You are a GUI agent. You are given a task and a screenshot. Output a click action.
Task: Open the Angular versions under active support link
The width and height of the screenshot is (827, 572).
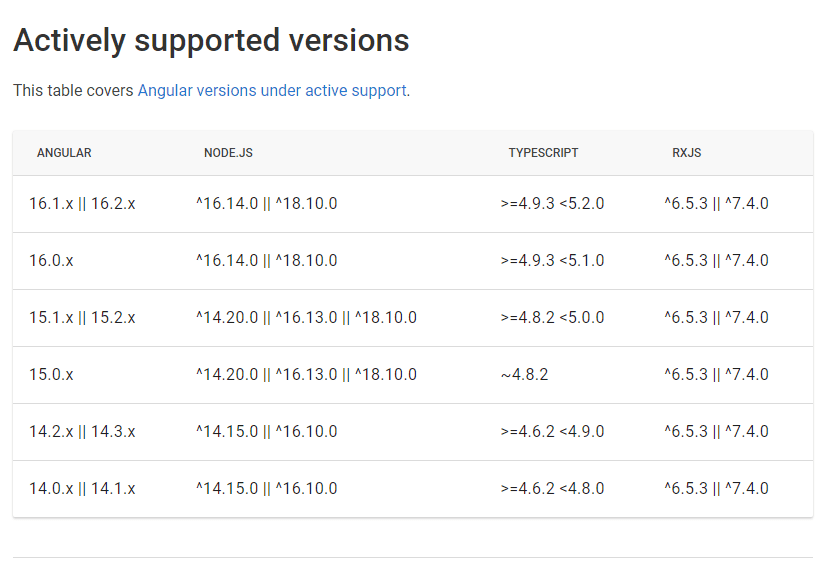(x=271, y=90)
